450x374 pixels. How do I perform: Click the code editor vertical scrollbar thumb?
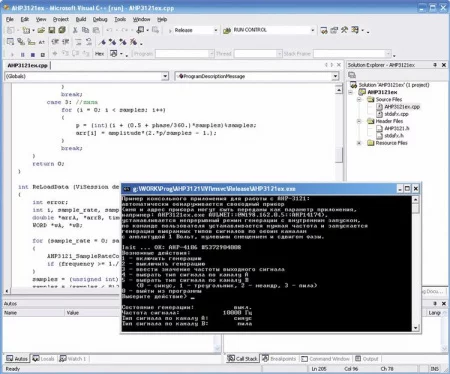339,155
